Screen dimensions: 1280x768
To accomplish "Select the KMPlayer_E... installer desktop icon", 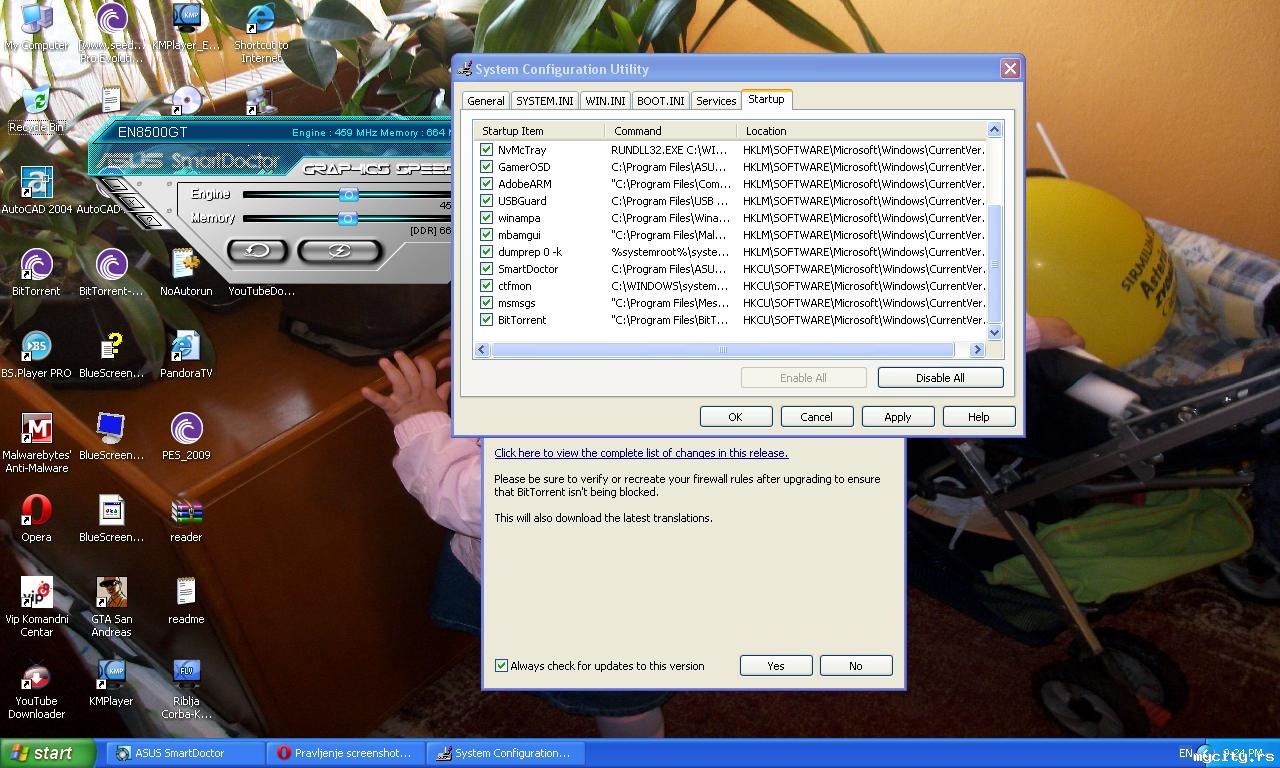I will click(x=186, y=27).
